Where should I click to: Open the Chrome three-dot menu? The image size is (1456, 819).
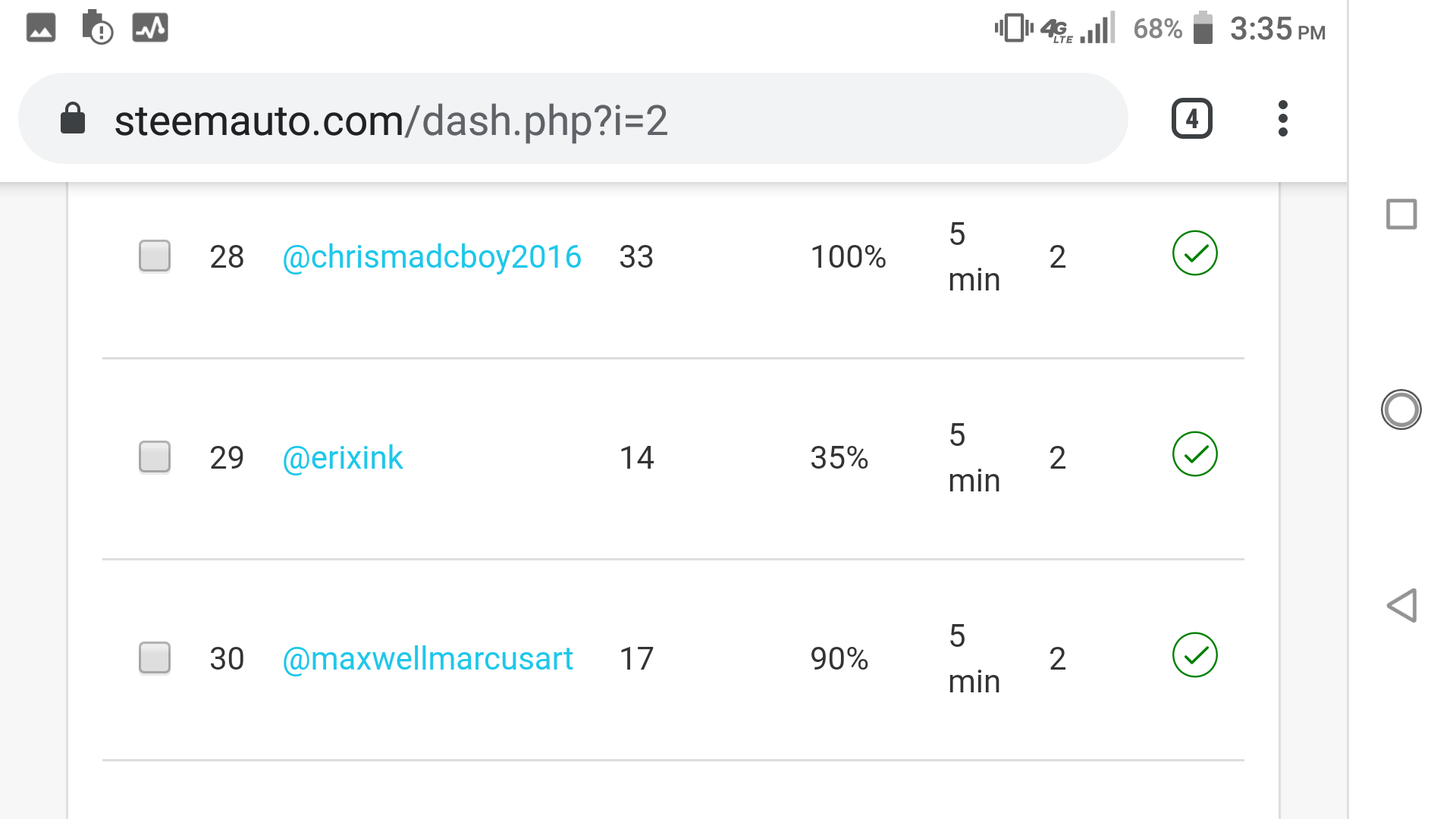point(1282,119)
